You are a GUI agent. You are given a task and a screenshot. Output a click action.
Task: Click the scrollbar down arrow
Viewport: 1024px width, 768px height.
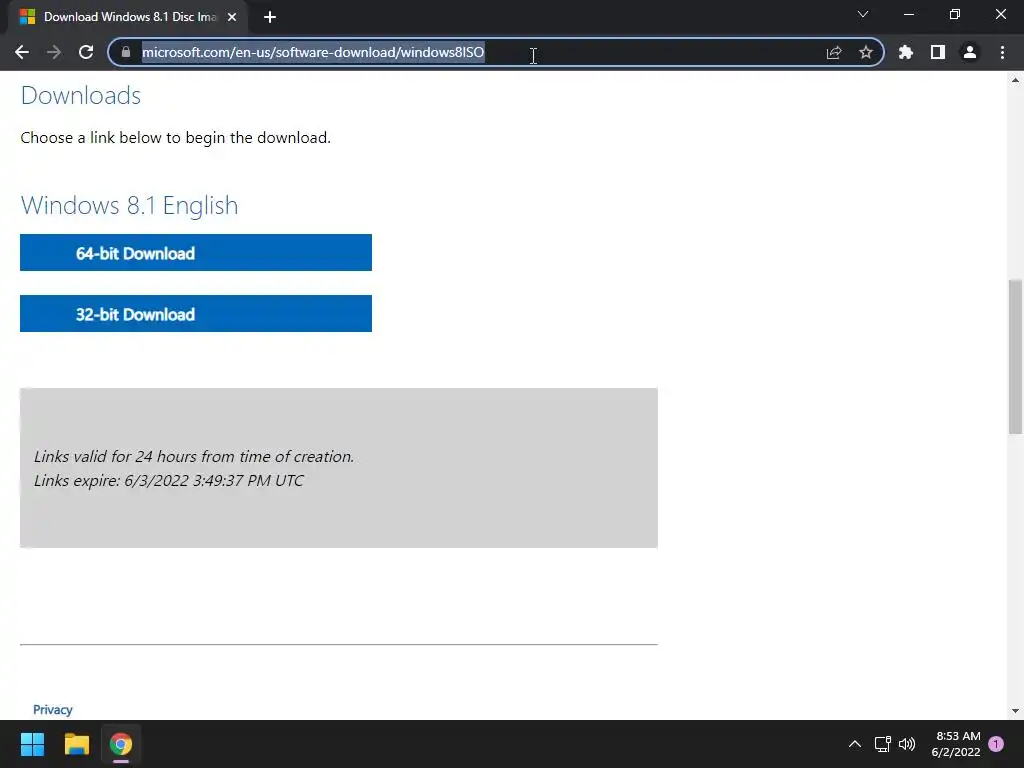pyautogui.click(x=1015, y=711)
